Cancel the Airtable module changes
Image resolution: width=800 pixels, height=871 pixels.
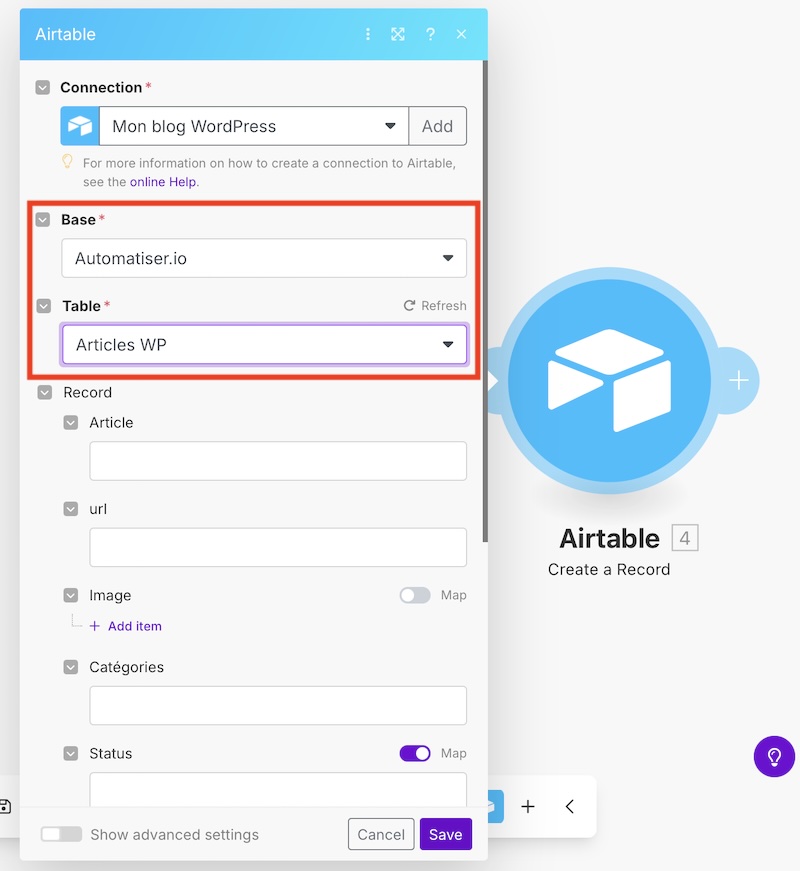tap(381, 834)
